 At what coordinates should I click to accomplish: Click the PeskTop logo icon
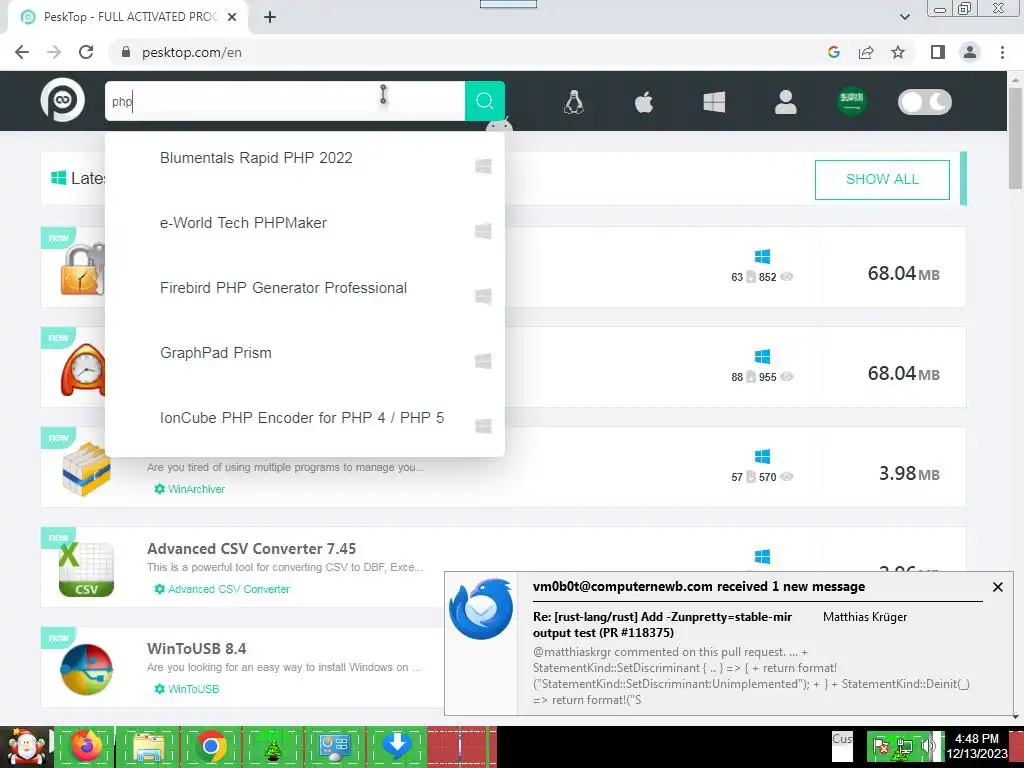pos(63,101)
